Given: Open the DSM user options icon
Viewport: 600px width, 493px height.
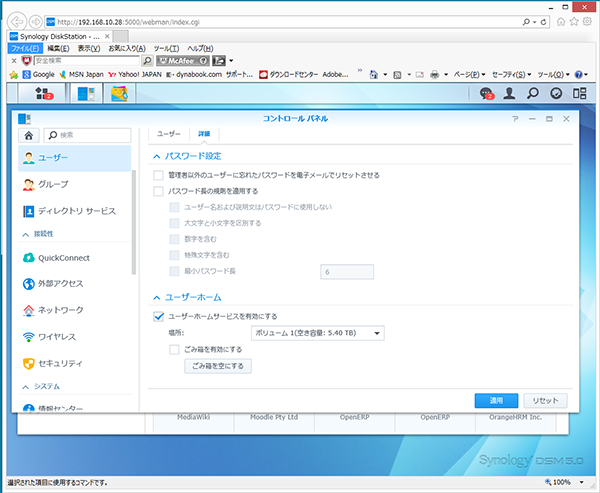Looking at the screenshot, I should point(509,93).
